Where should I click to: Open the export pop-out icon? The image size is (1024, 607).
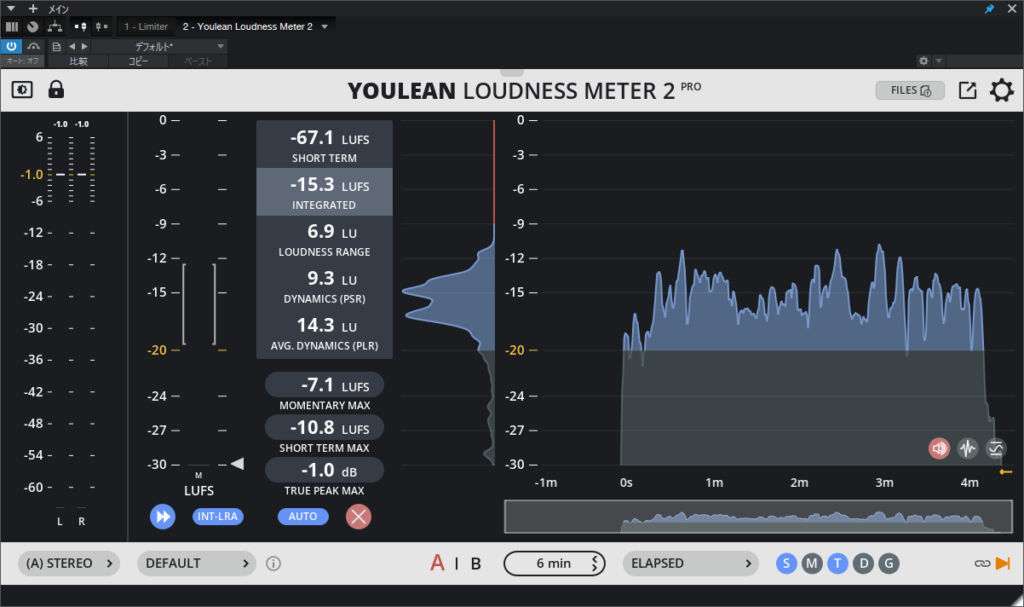[x=967, y=90]
